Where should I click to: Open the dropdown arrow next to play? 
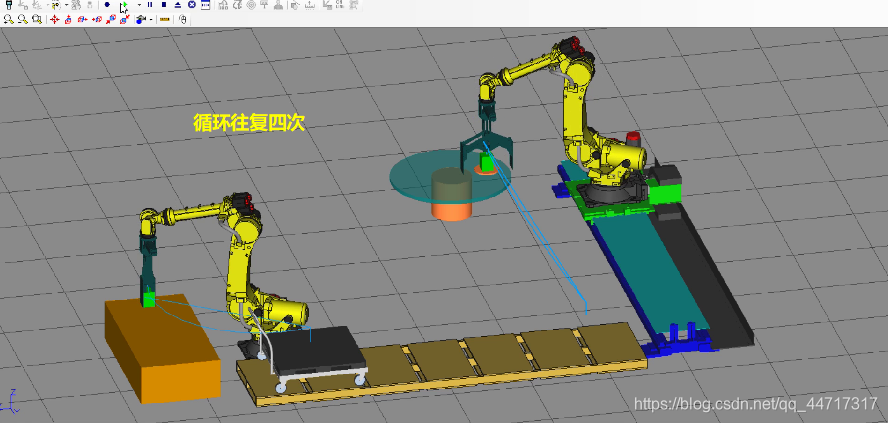point(139,5)
